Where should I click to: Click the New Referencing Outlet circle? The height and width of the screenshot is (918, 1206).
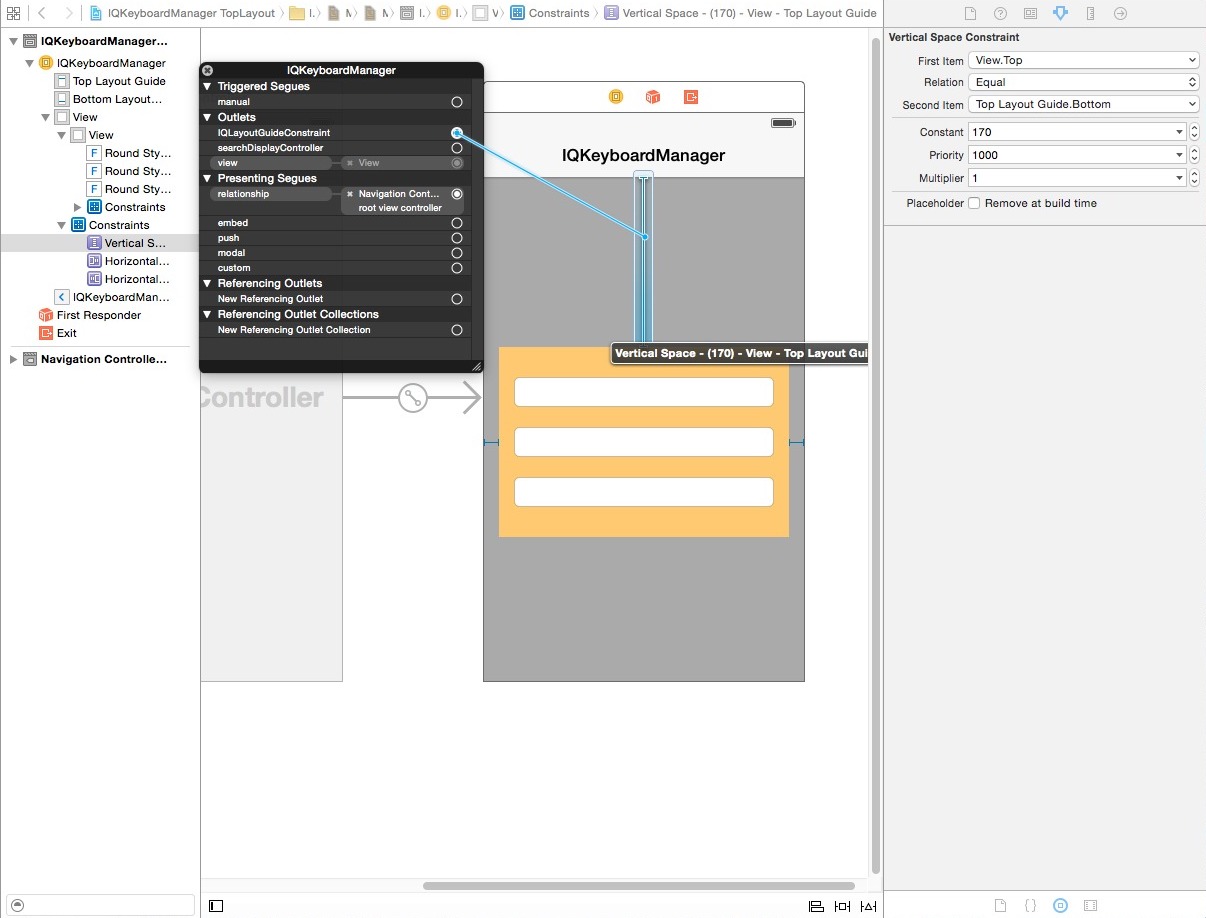[x=457, y=299]
